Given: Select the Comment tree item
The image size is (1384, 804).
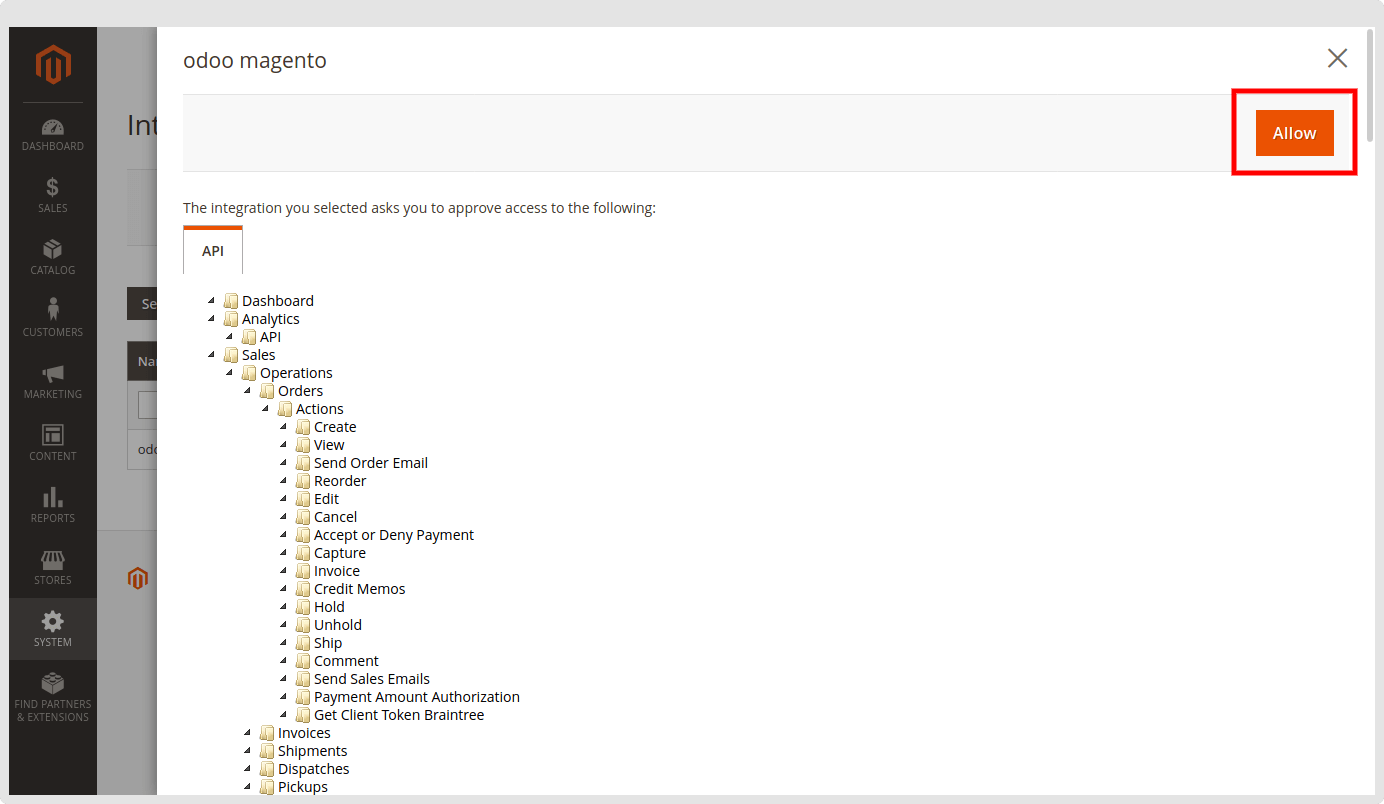Looking at the screenshot, I should pyautogui.click(x=346, y=661).
